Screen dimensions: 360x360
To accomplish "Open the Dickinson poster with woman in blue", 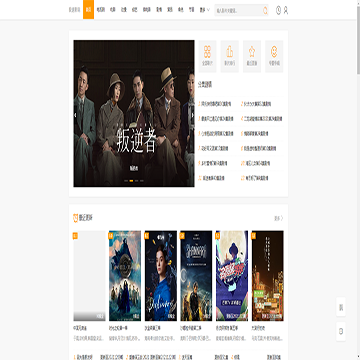I will (x=161, y=276).
